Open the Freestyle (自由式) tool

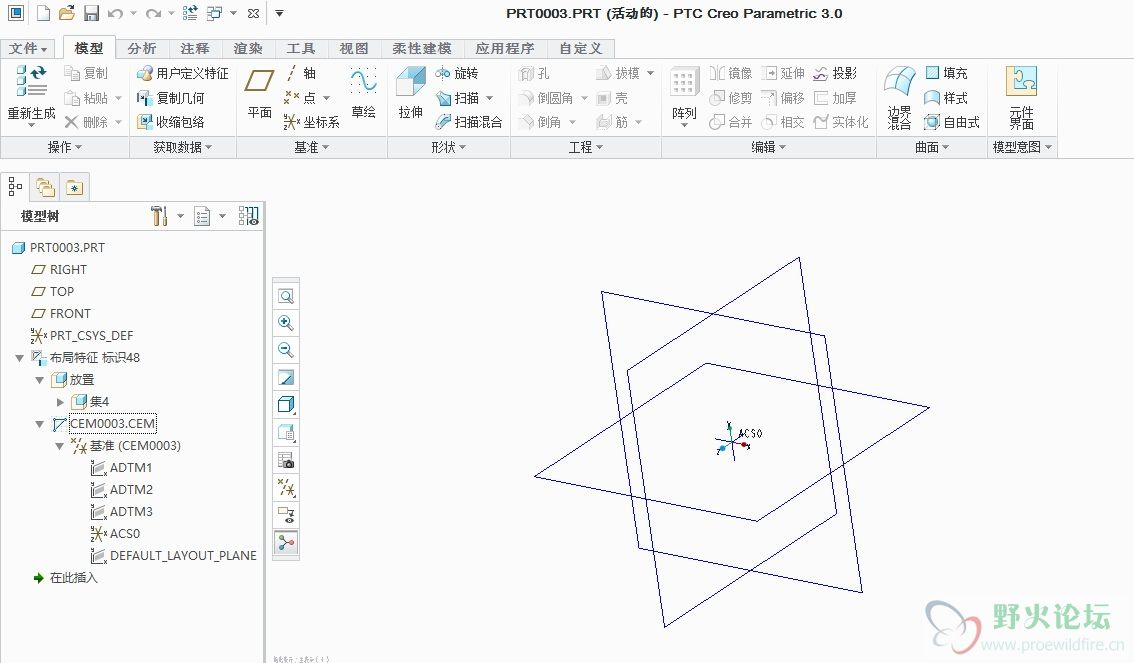[x=952, y=122]
